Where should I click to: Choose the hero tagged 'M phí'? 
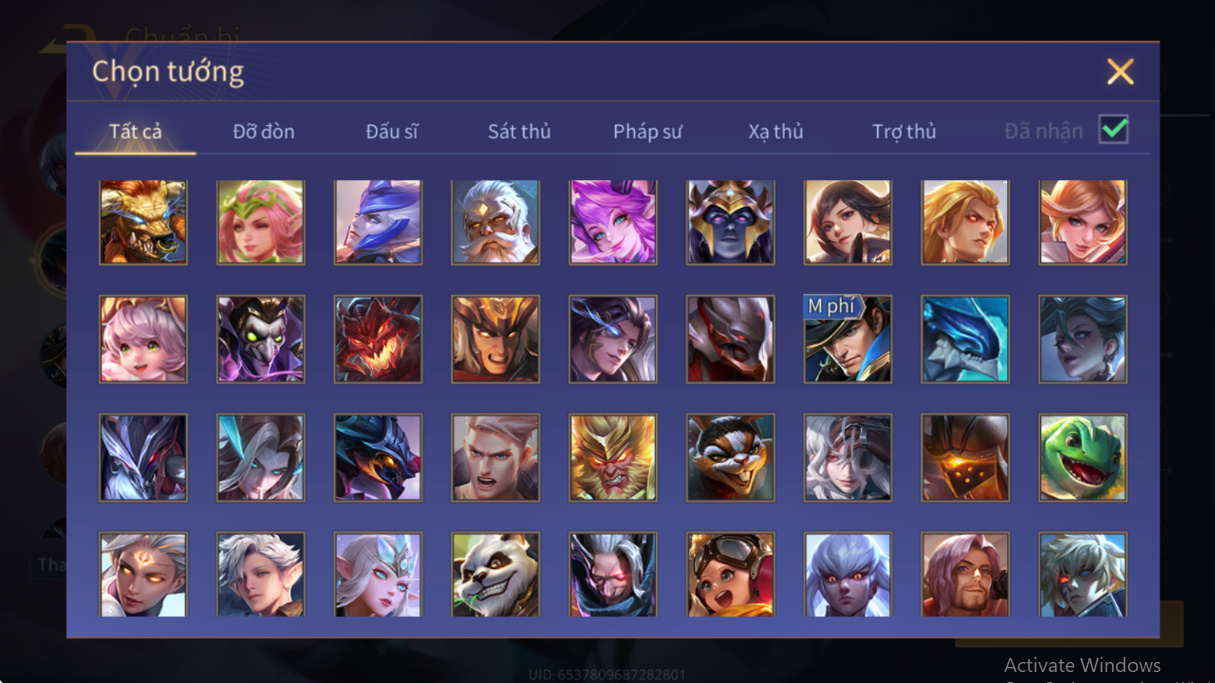(x=848, y=339)
